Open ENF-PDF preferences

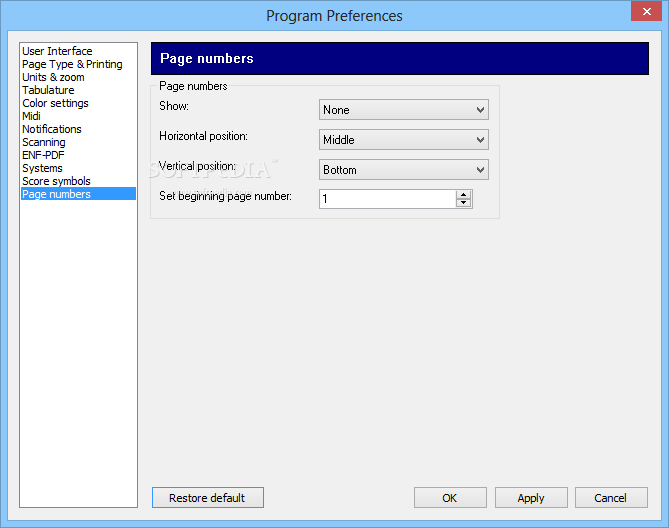point(43,155)
